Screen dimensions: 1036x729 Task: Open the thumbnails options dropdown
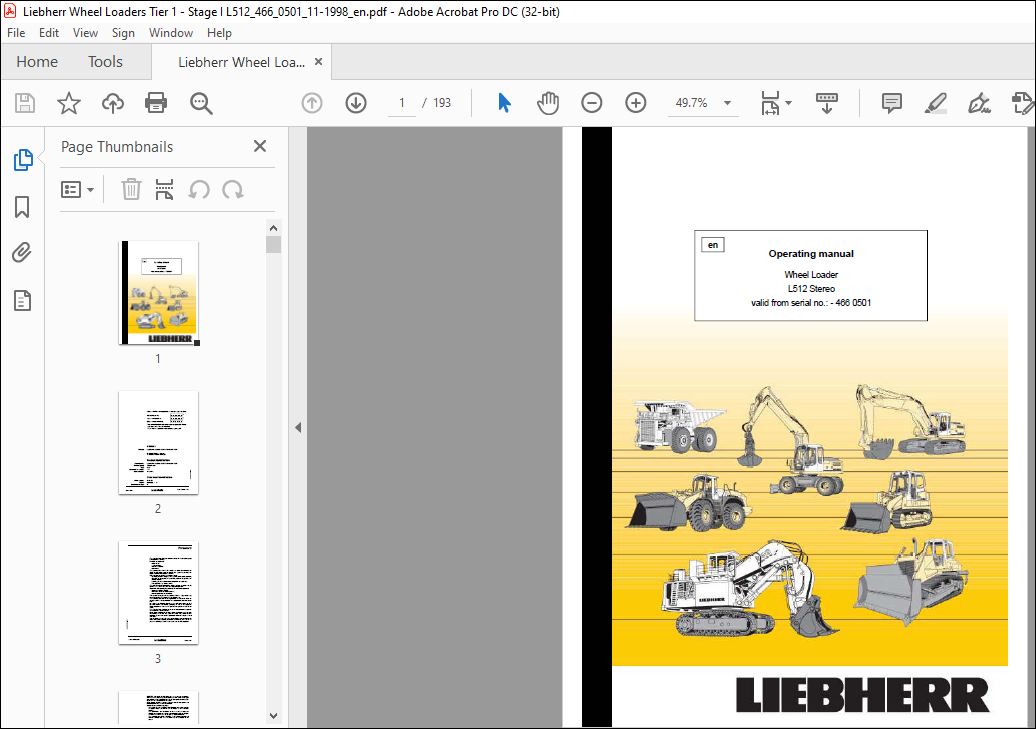(x=77, y=190)
